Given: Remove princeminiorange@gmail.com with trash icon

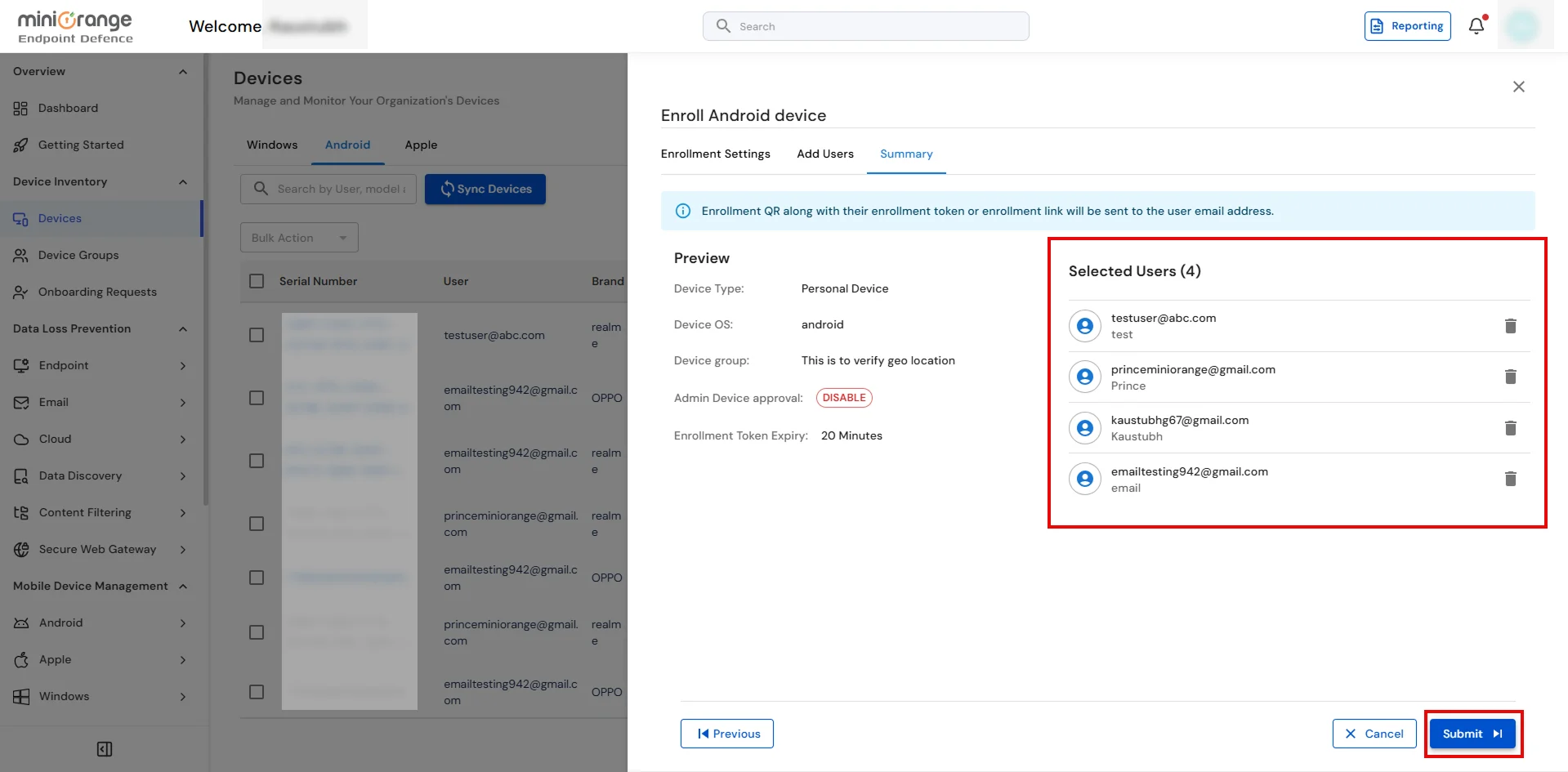Looking at the screenshot, I should (1511, 377).
